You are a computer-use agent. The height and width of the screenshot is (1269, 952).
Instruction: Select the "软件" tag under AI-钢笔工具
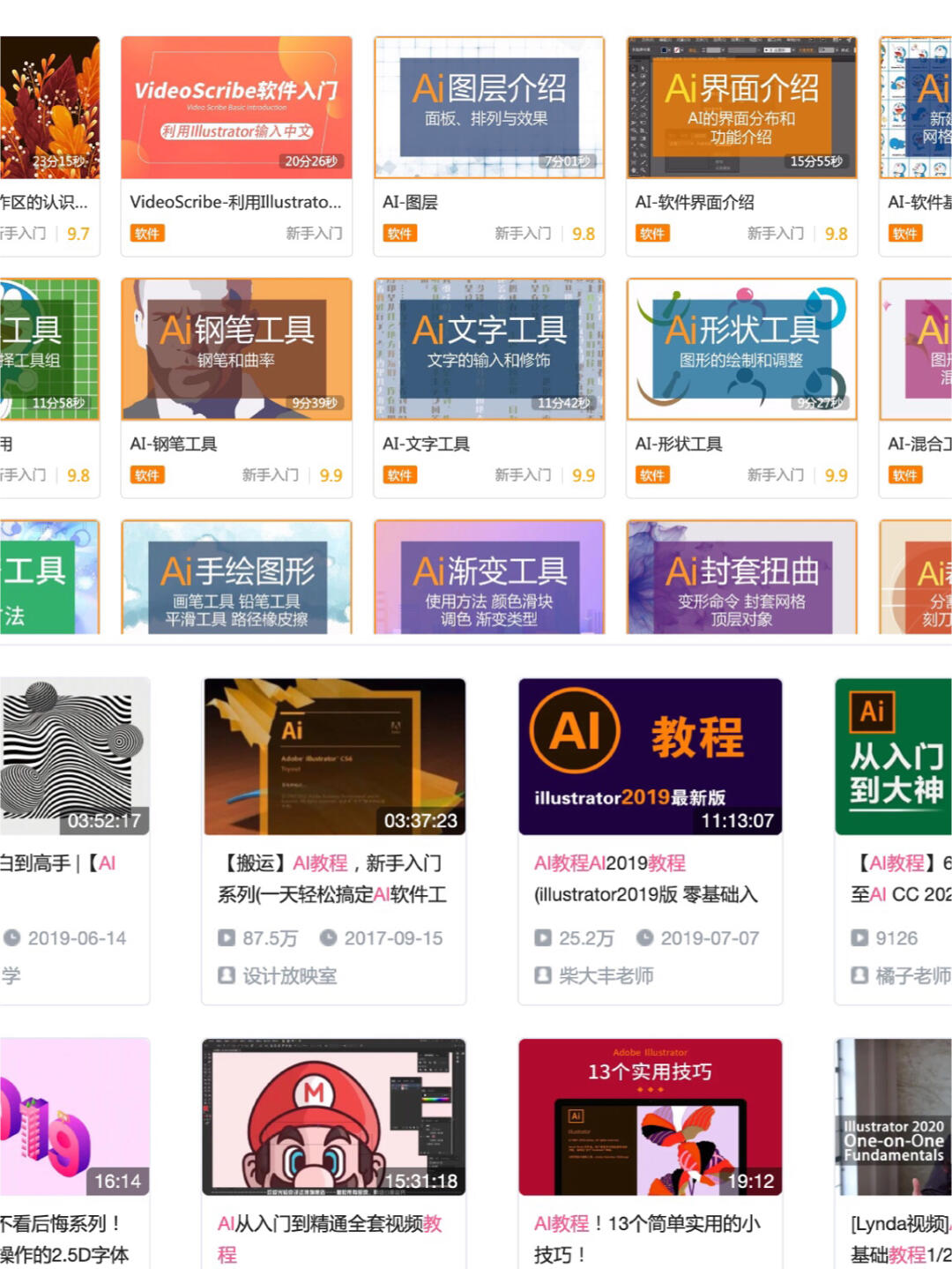click(x=148, y=475)
